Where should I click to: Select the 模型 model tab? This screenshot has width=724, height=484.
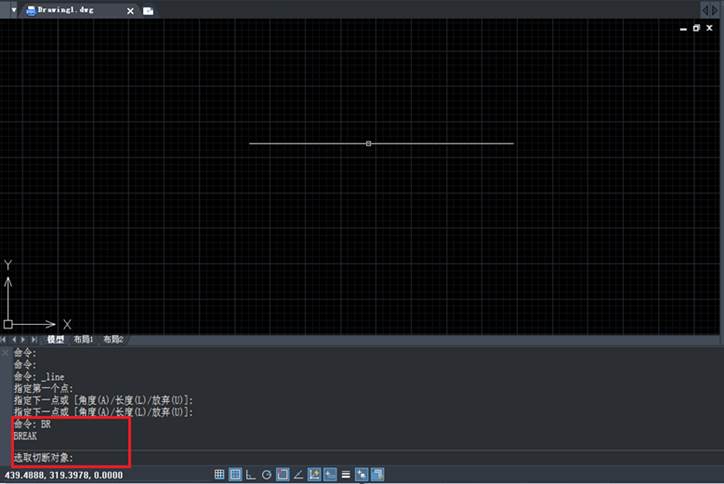pos(55,340)
